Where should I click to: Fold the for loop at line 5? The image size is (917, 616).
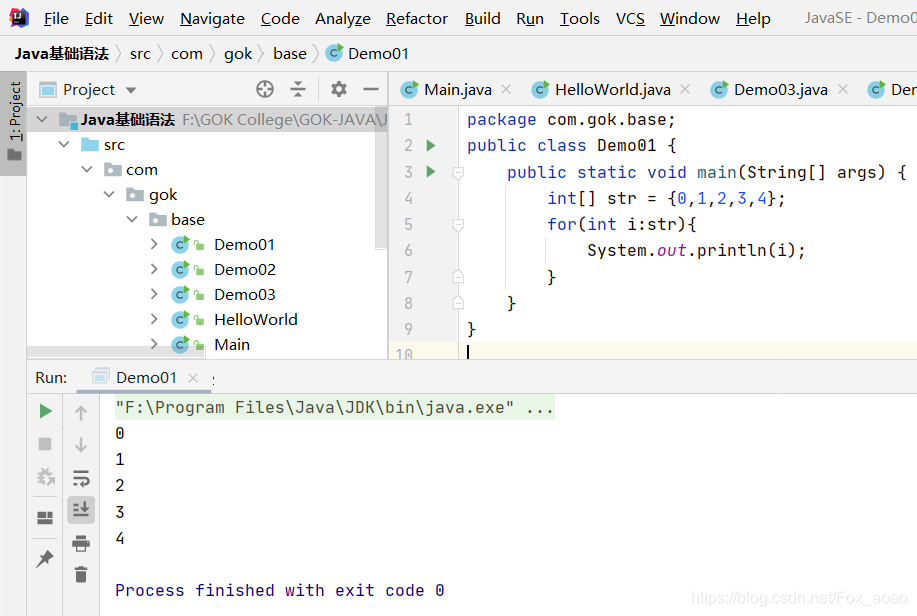458,225
